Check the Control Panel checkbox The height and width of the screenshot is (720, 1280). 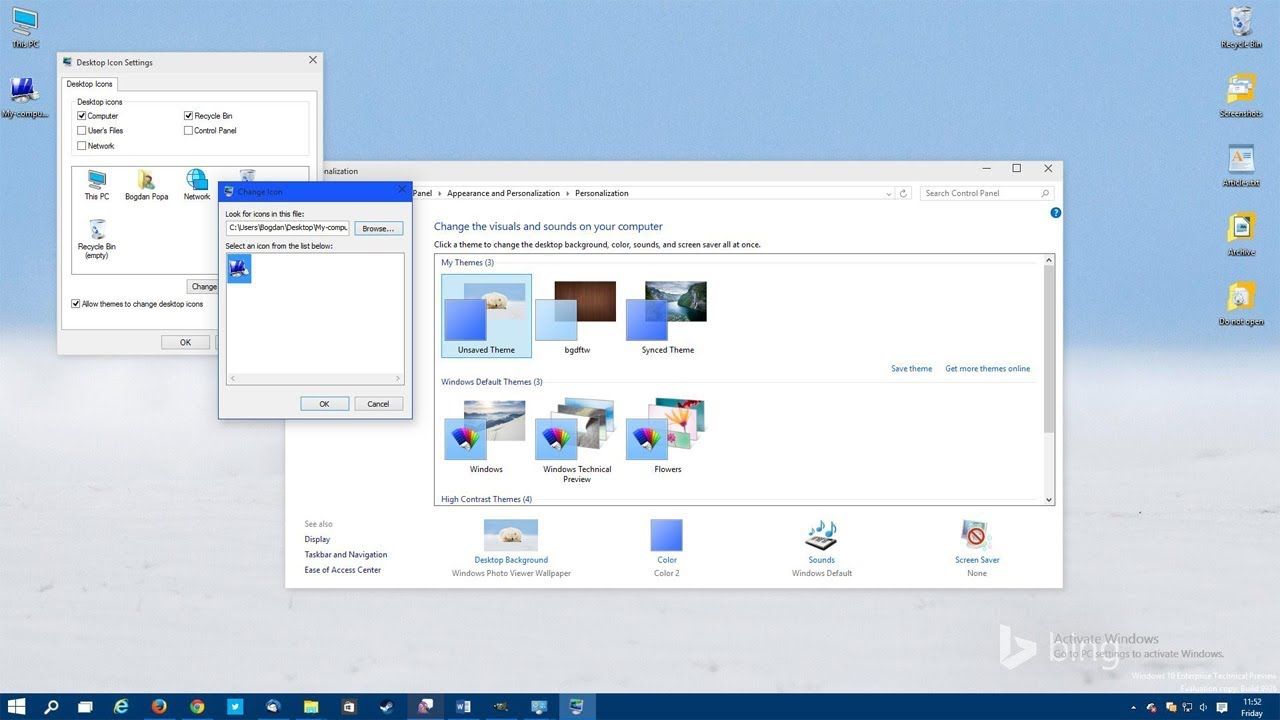188,130
